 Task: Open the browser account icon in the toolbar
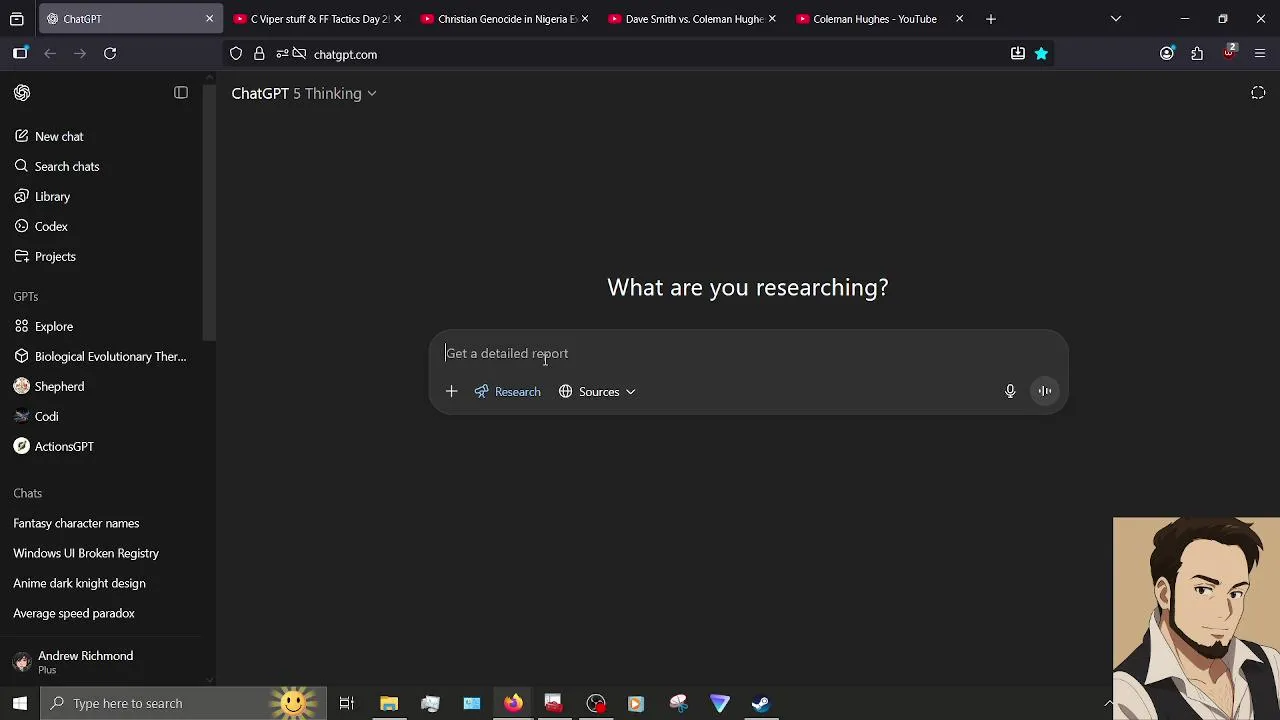(x=1167, y=54)
